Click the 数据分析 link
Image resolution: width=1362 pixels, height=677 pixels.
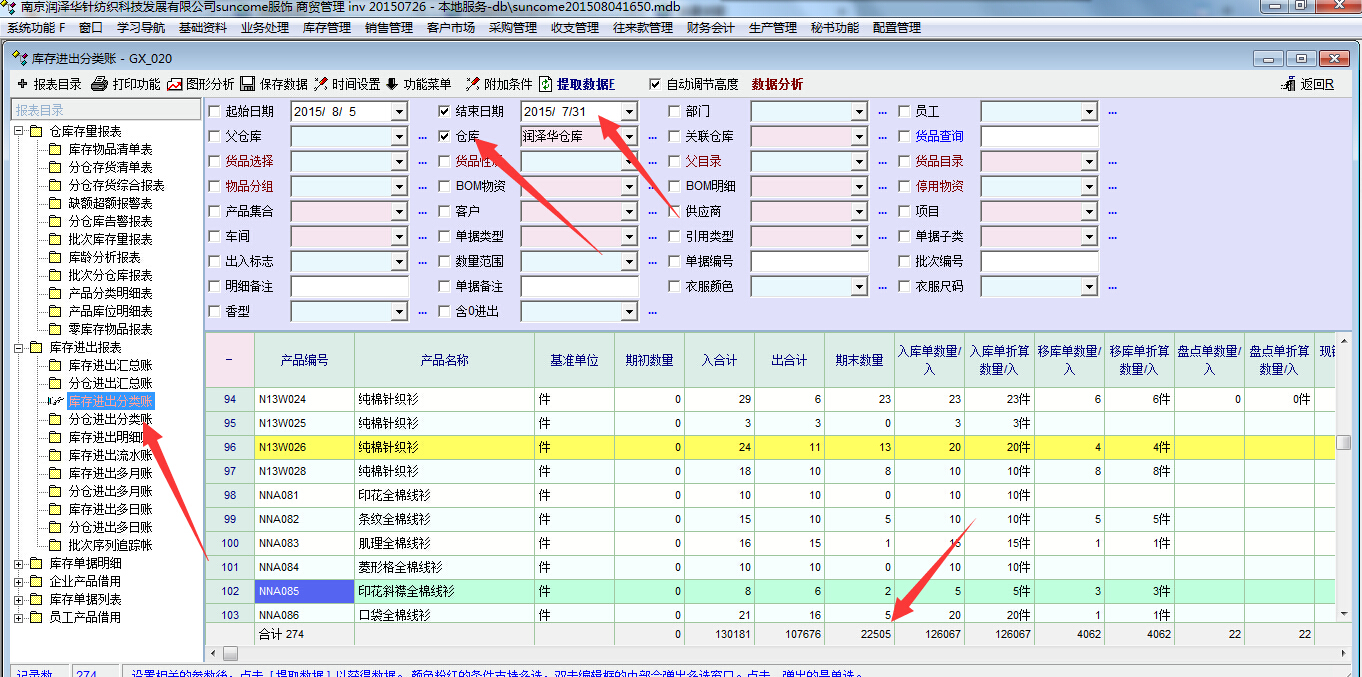click(777, 85)
